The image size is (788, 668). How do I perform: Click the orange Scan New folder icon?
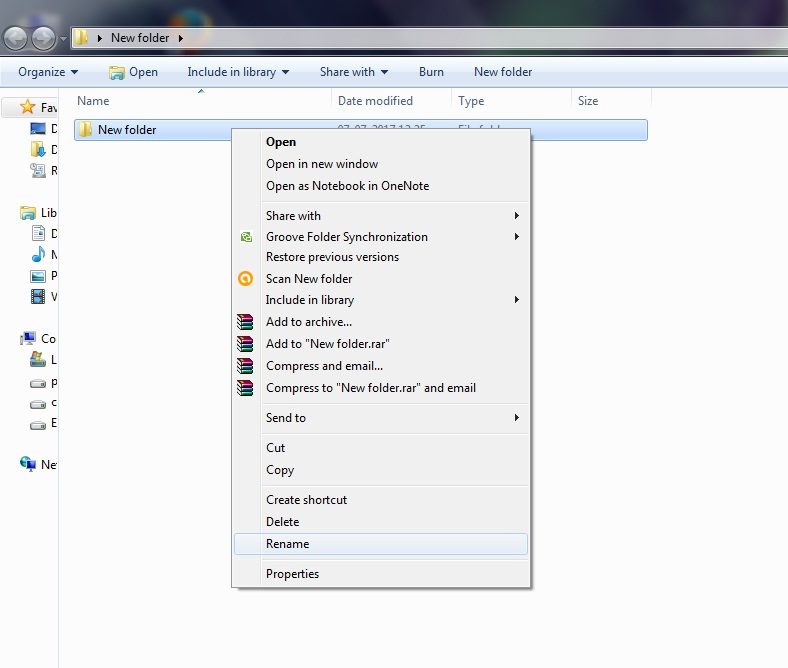point(245,279)
